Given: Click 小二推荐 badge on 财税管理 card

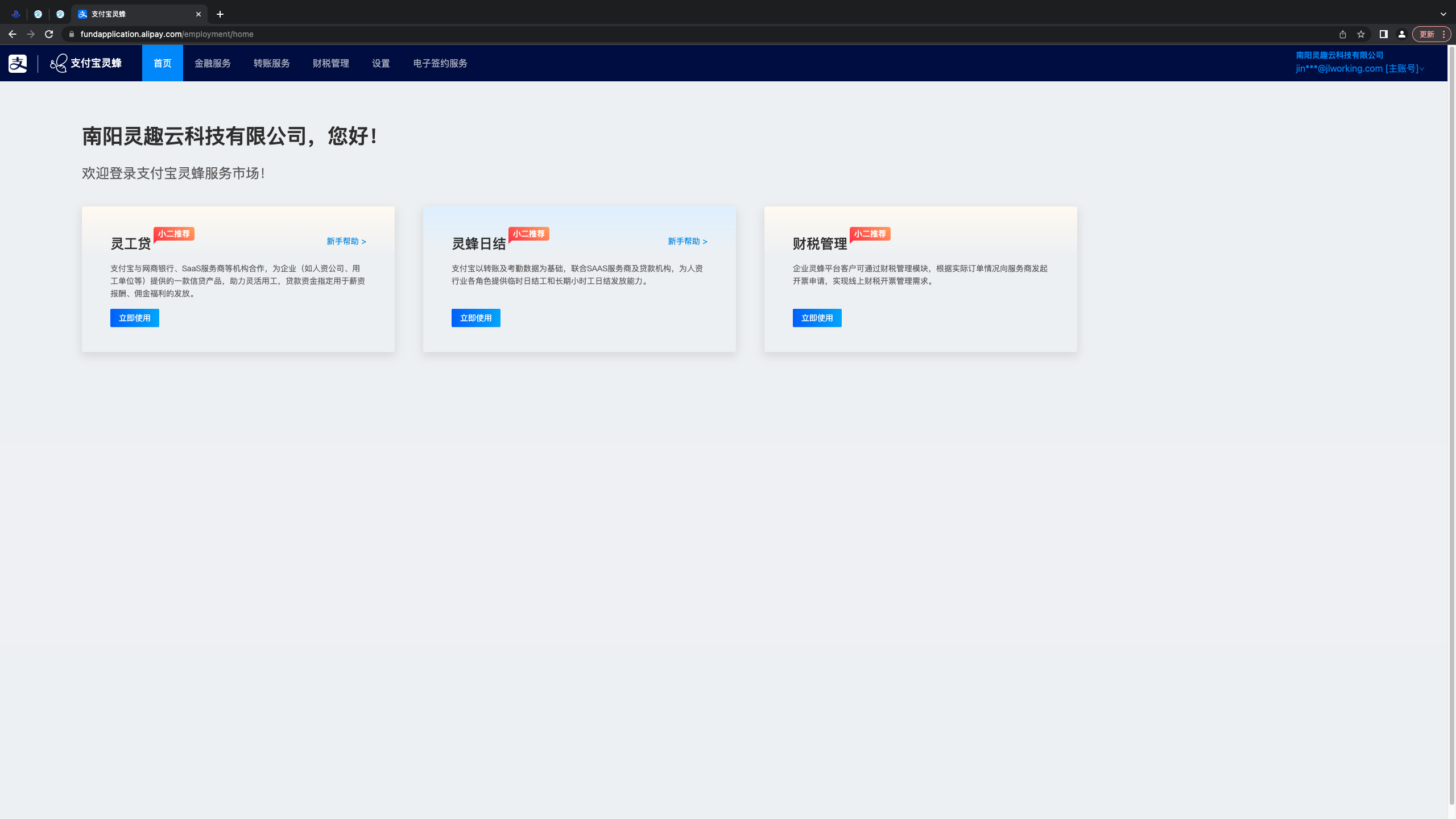Looking at the screenshot, I should pyautogui.click(x=870, y=234).
